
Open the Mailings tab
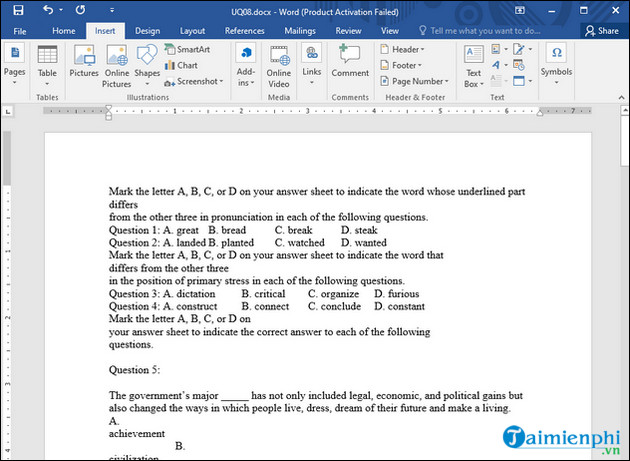300,31
